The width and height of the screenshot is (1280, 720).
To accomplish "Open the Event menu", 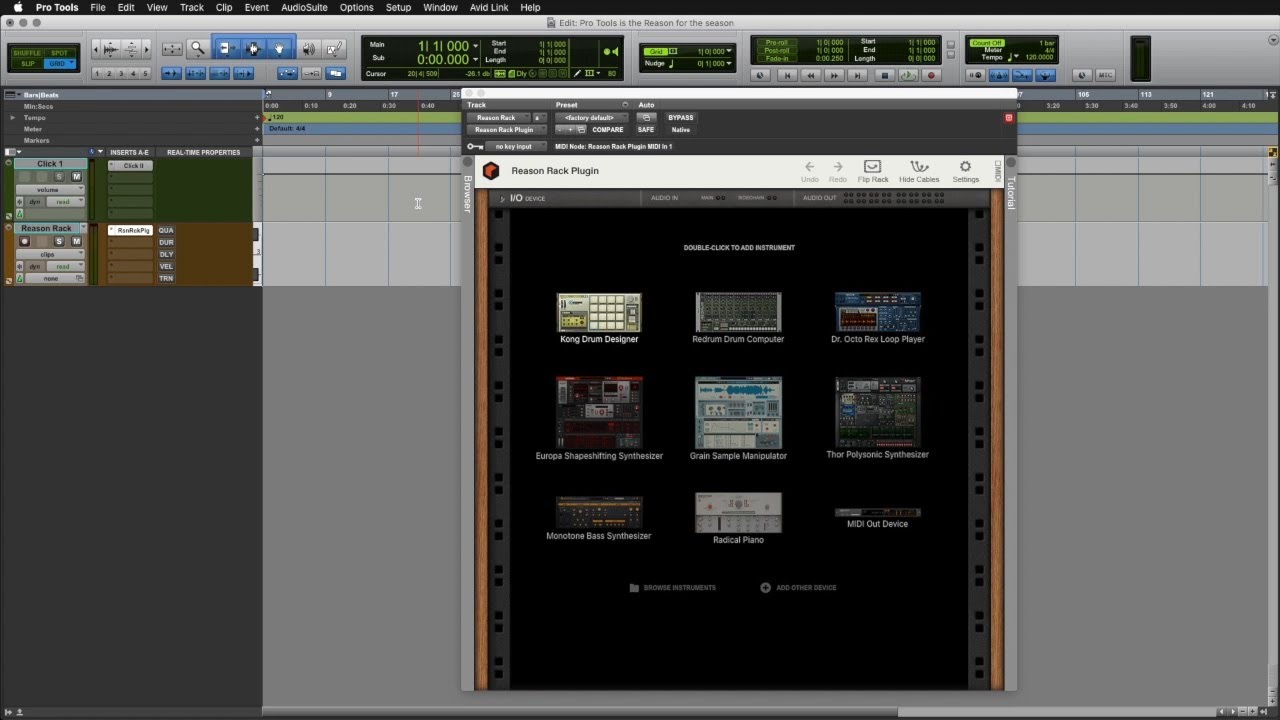I will coord(257,7).
